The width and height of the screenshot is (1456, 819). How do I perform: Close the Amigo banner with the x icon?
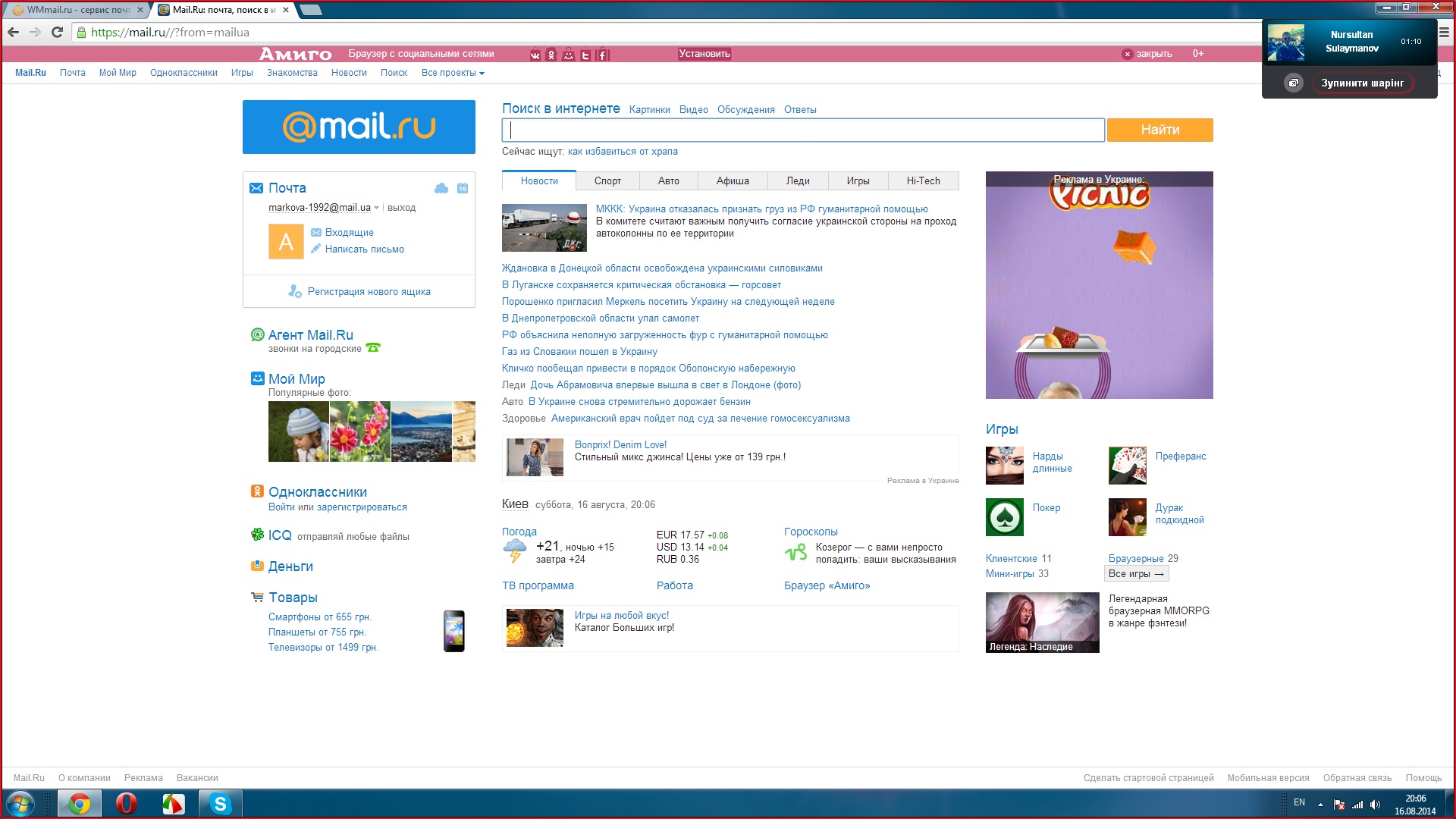(x=1128, y=54)
